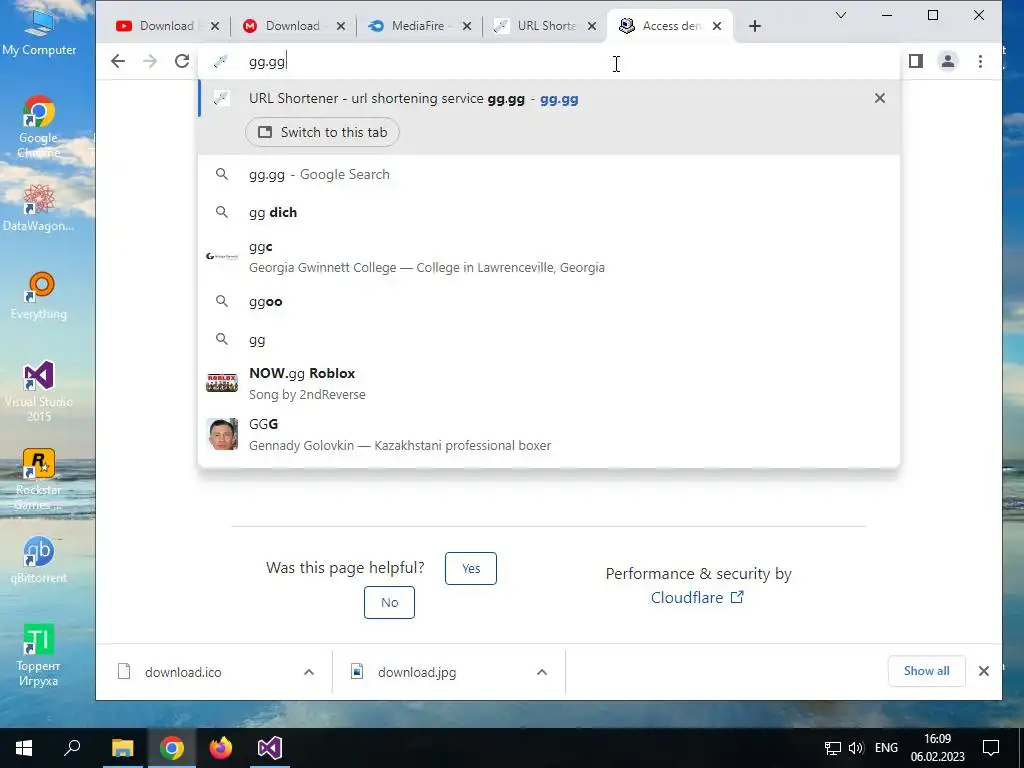
Task: Open Rockstar Games desktop shortcut
Action: [39, 480]
